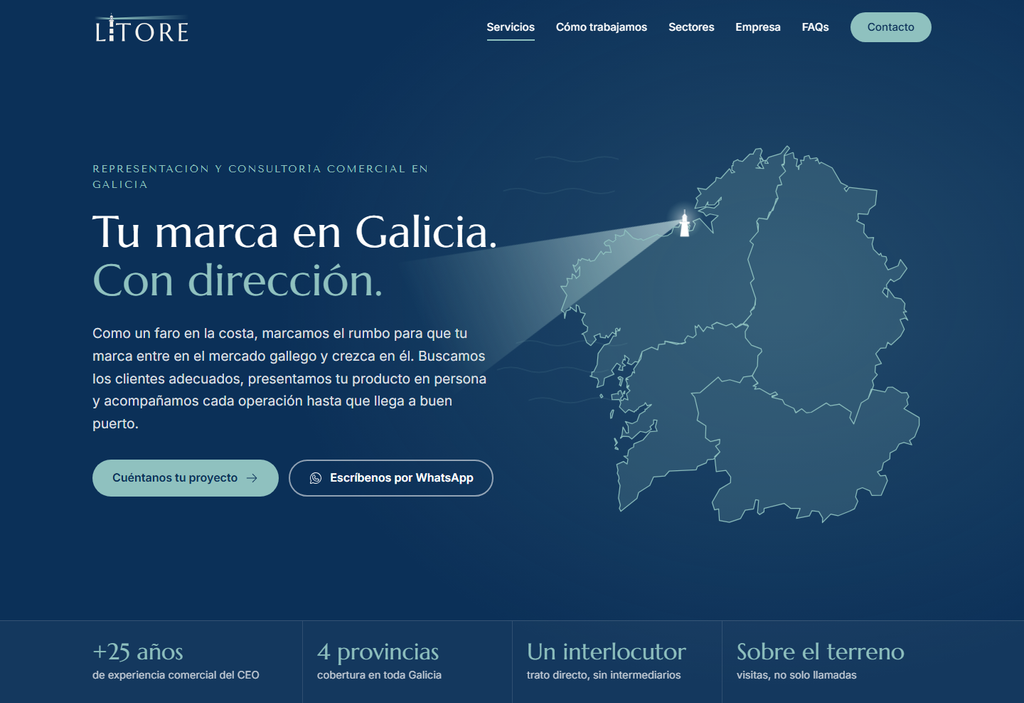The width and height of the screenshot is (1024, 703).
Task: Click the Cuéntanos tu proyecto button
Action: click(x=185, y=478)
